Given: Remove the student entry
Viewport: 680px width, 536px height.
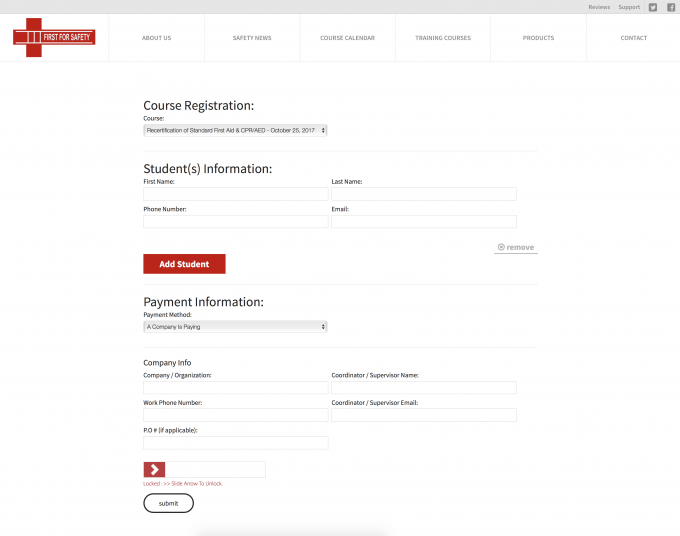Looking at the screenshot, I should 516,247.
